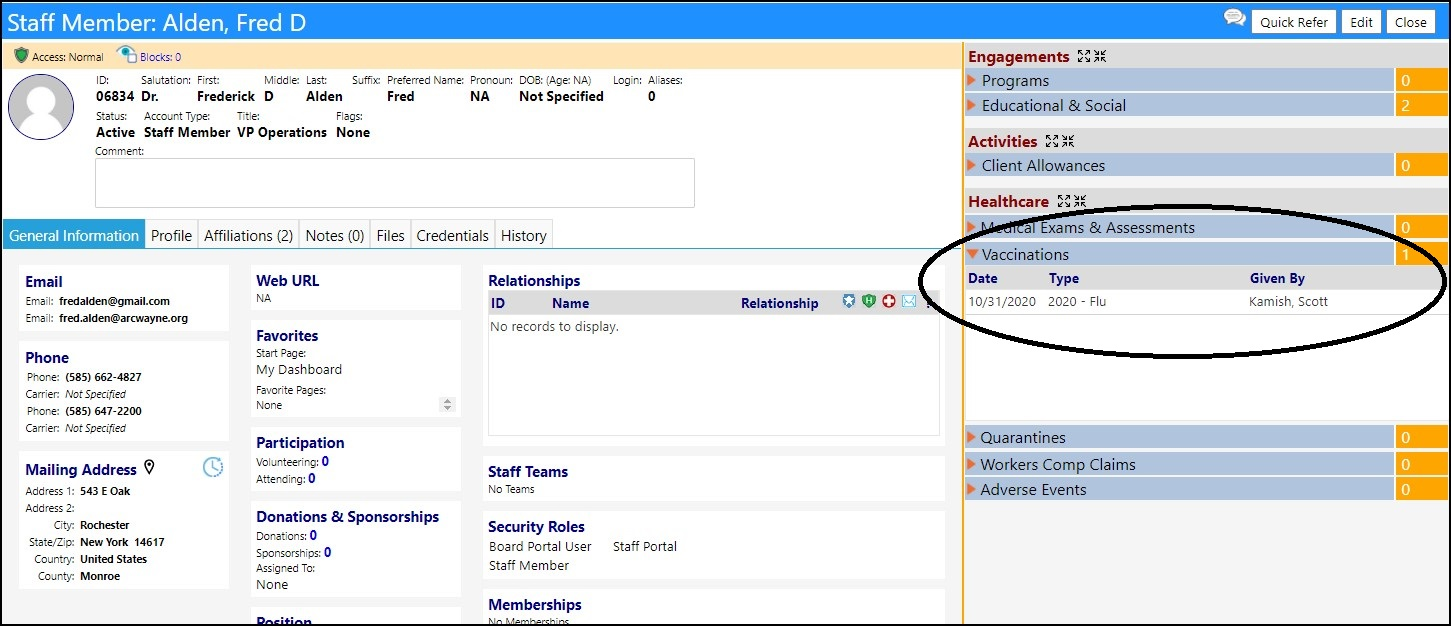Click phone number (585) 647-2200

click(102, 411)
